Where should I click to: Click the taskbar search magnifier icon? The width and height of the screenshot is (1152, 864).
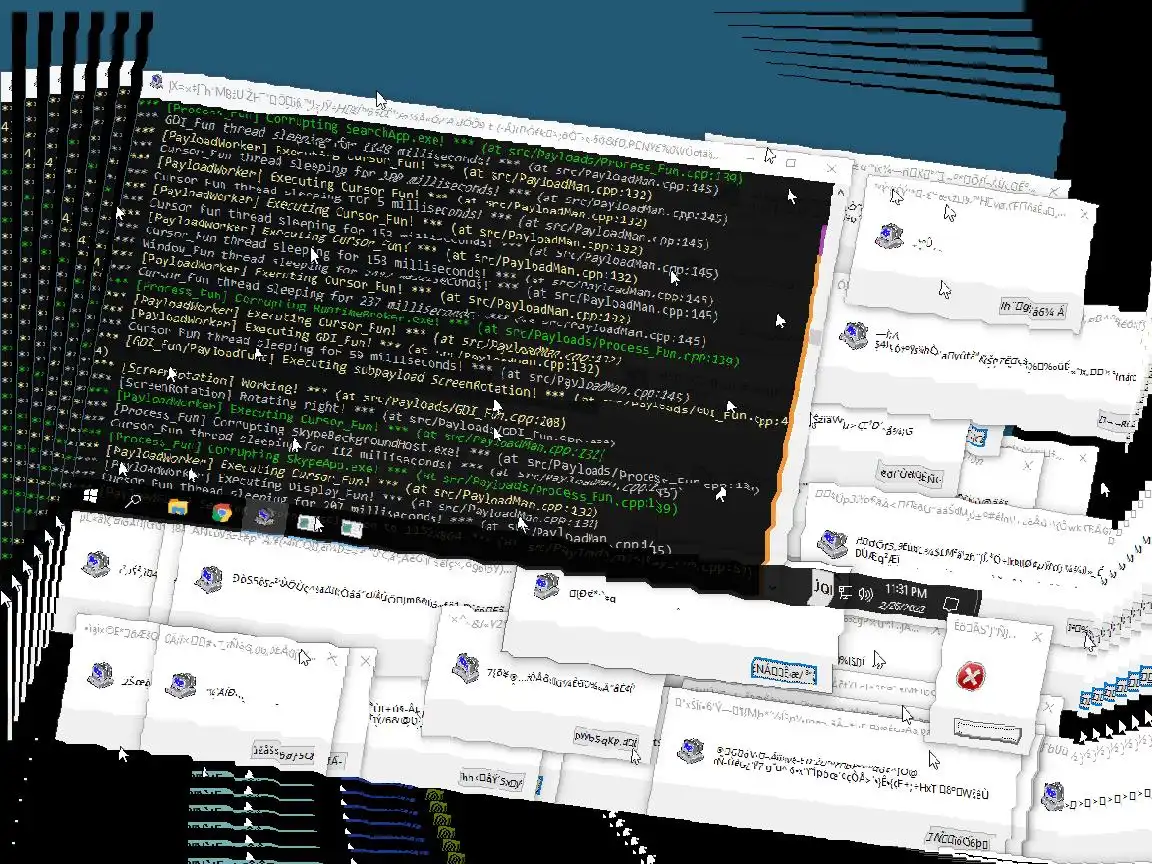[133, 502]
